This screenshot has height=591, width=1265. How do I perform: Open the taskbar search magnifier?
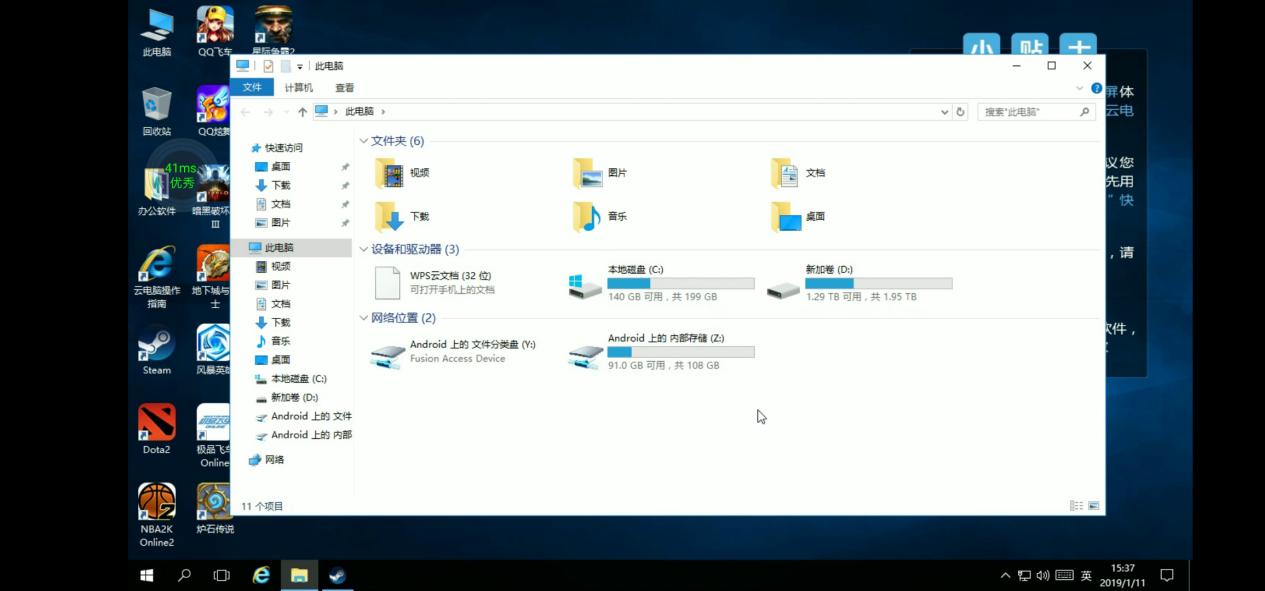click(184, 575)
